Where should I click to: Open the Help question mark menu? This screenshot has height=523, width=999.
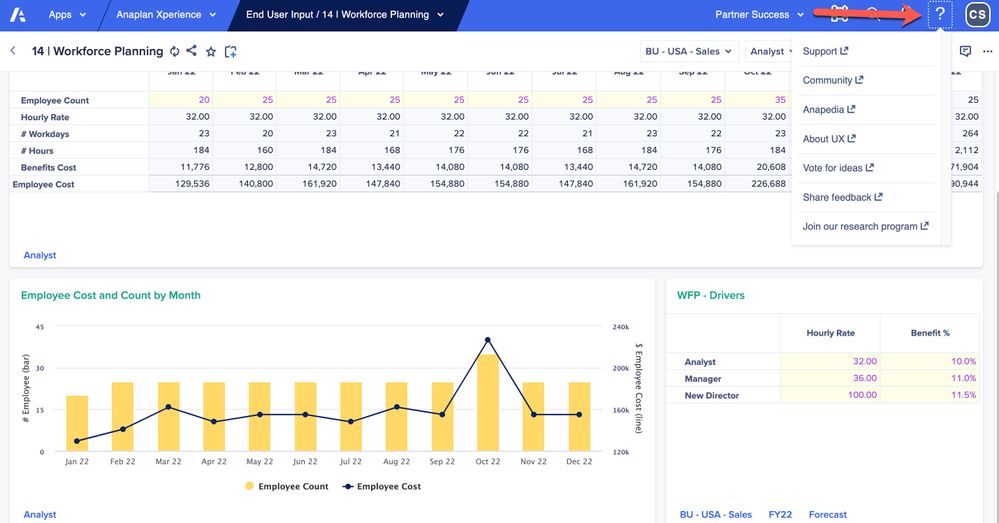point(940,14)
